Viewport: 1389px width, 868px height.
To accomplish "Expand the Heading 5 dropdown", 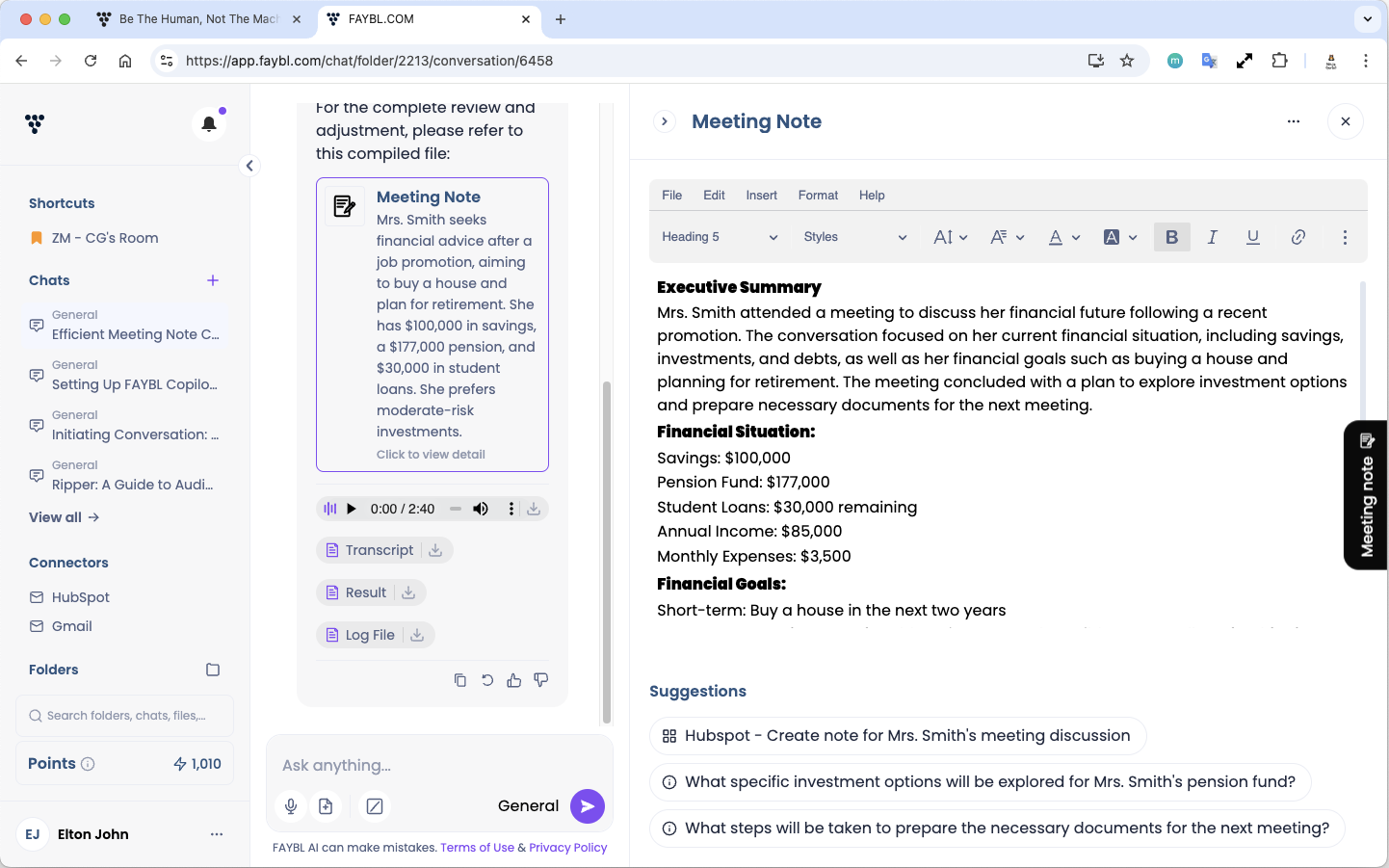I will [x=720, y=237].
